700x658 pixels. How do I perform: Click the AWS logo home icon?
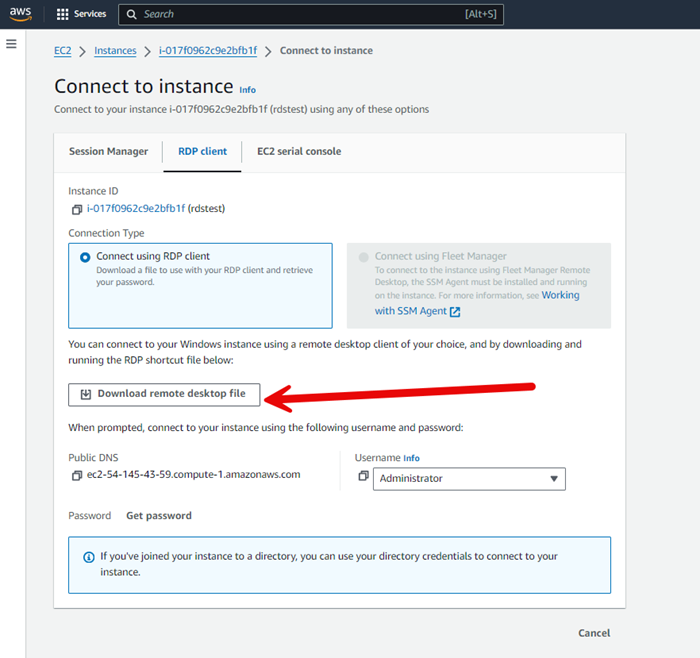[21, 14]
